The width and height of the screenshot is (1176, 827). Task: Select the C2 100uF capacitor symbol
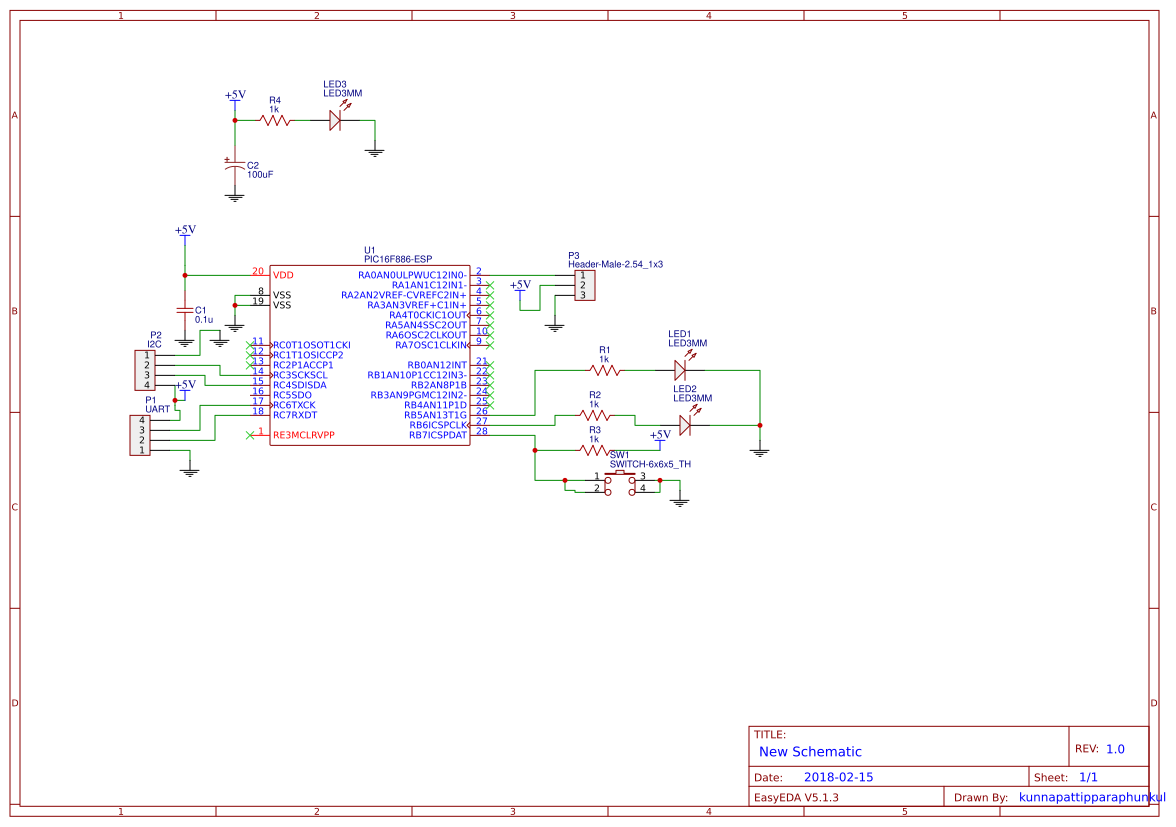pos(235,167)
